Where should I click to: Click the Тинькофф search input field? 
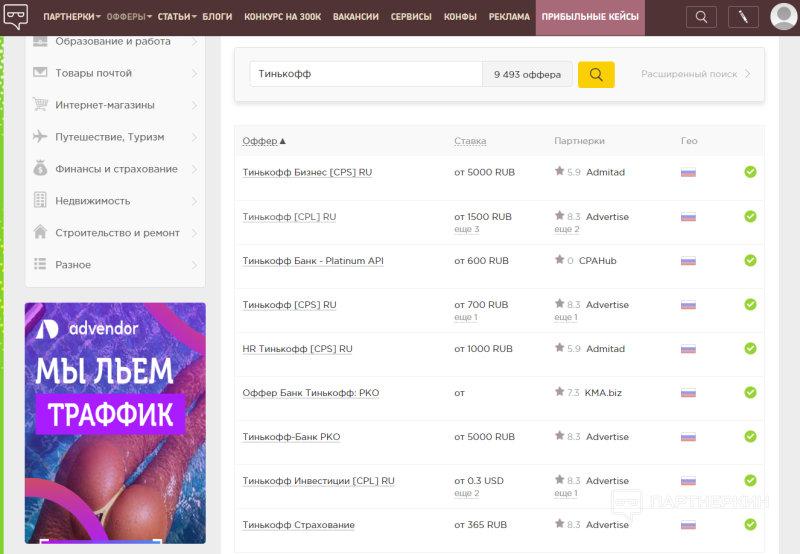click(x=366, y=74)
